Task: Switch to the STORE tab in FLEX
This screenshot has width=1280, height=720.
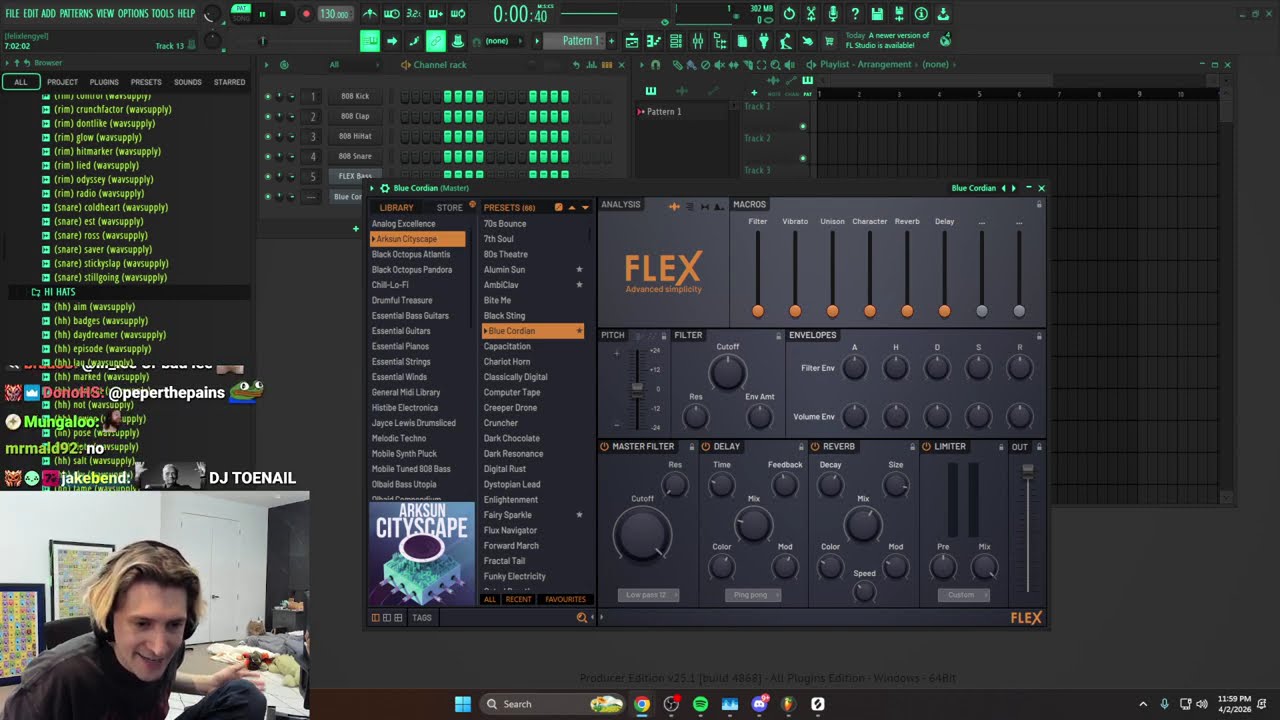Action: click(x=449, y=208)
